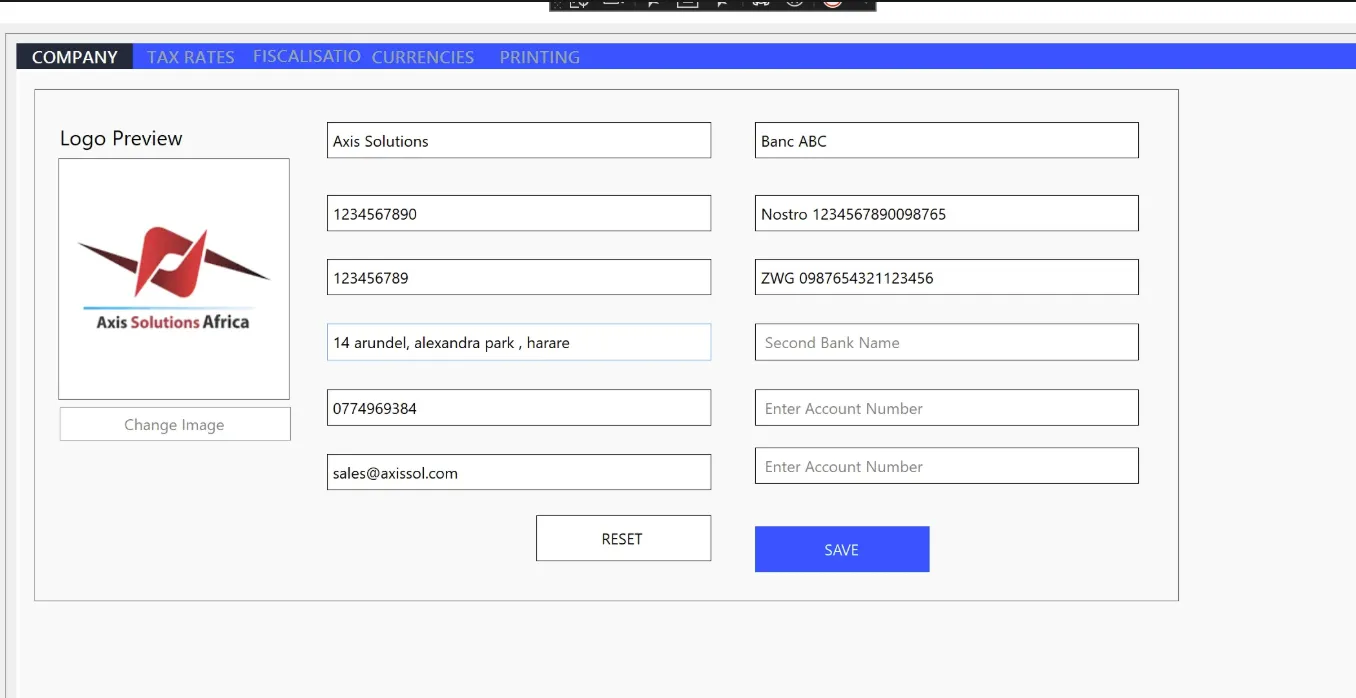Viewport: 1356px width, 698px height.
Task: Click the Axis Solutions Africa logo preview
Action: point(174,279)
